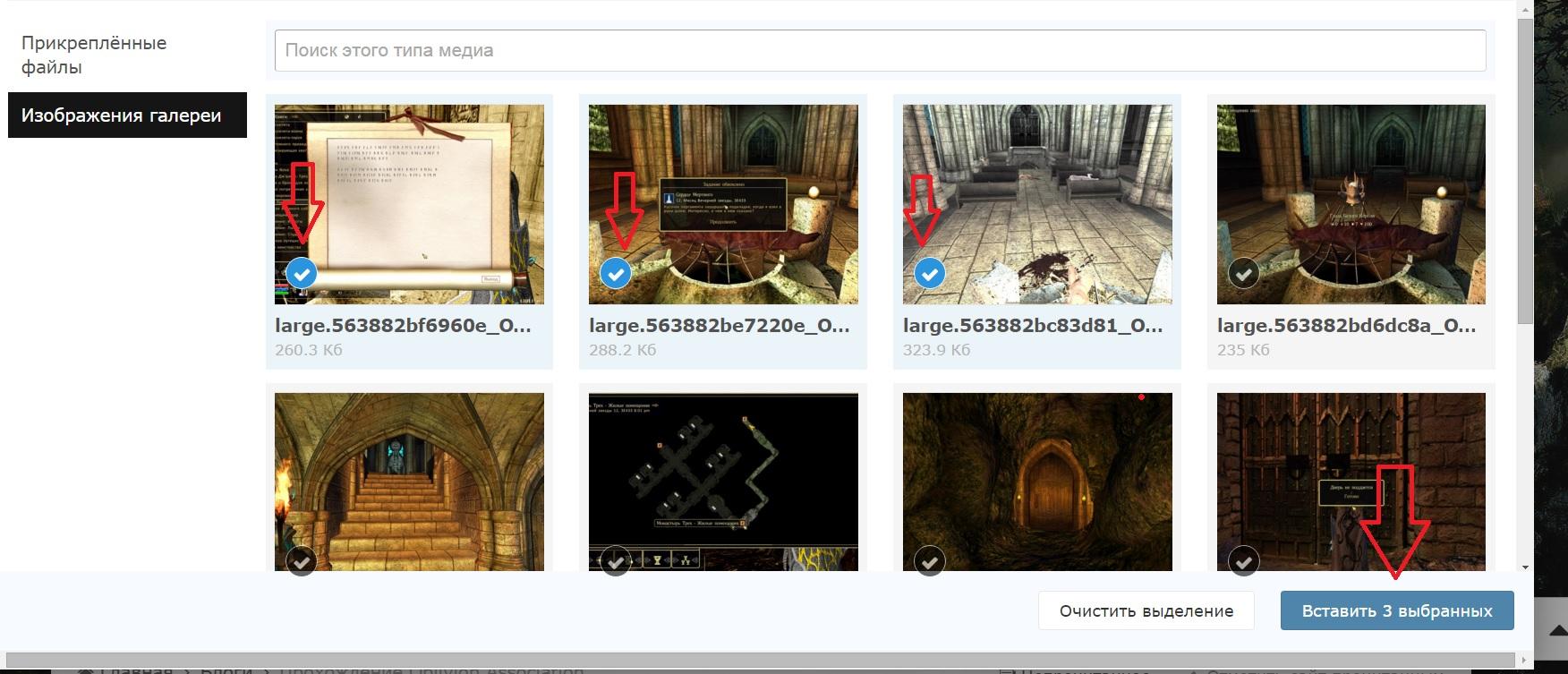Click the gallery scroll down arrow
1568x674 pixels.
click(x=1525, y=567)
